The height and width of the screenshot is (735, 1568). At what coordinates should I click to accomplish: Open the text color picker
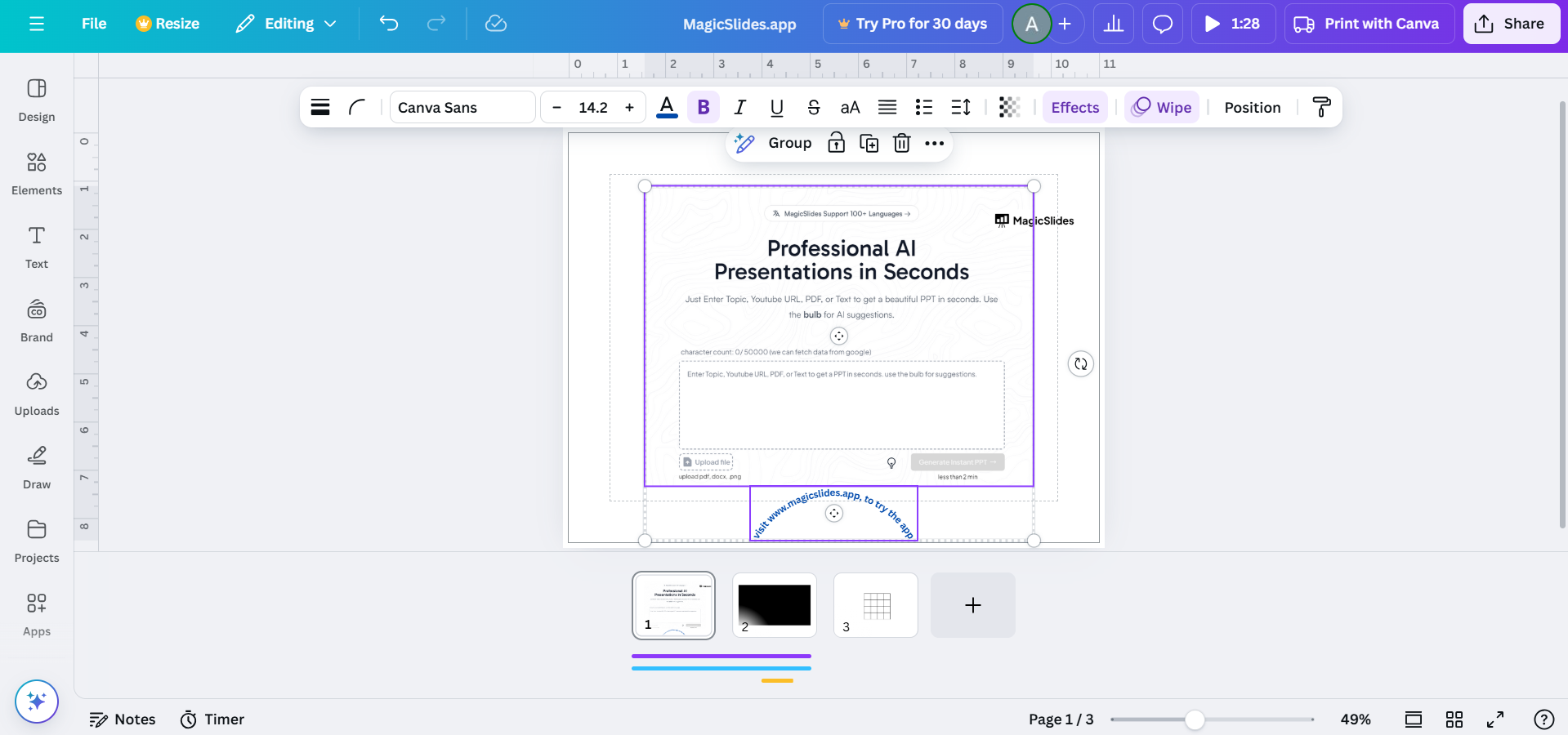pyautogui.click(x=667, y=107)
